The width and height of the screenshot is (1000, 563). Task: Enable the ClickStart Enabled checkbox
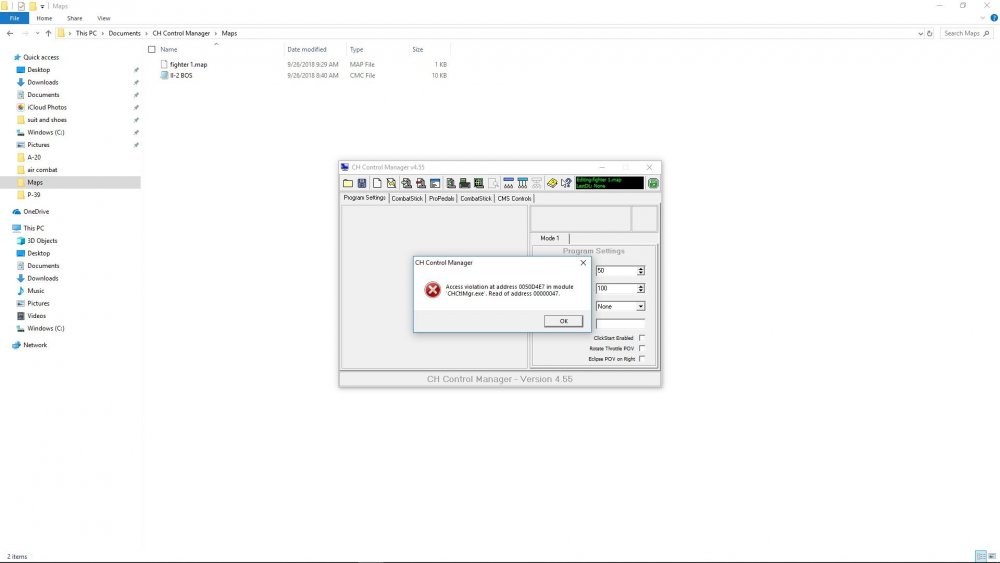tap(642, 338)
